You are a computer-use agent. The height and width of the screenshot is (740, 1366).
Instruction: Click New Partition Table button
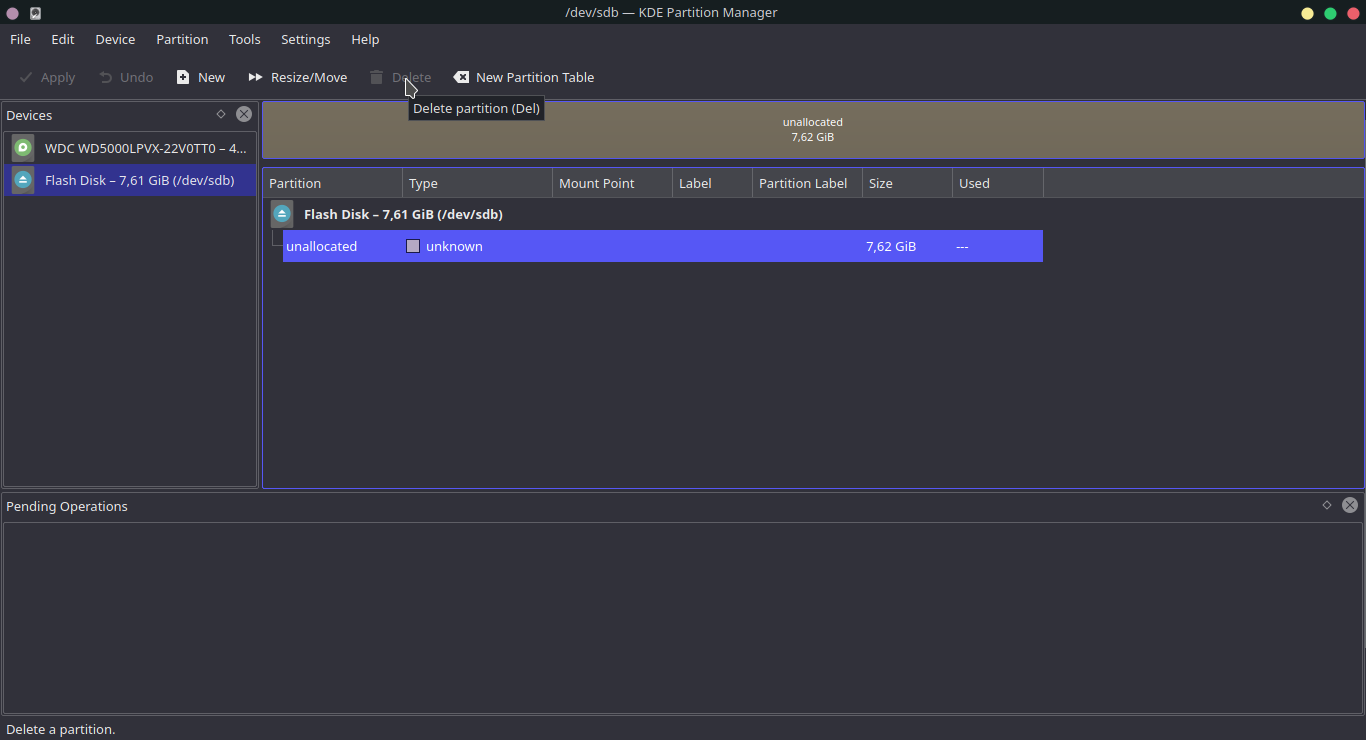[524, 77]
